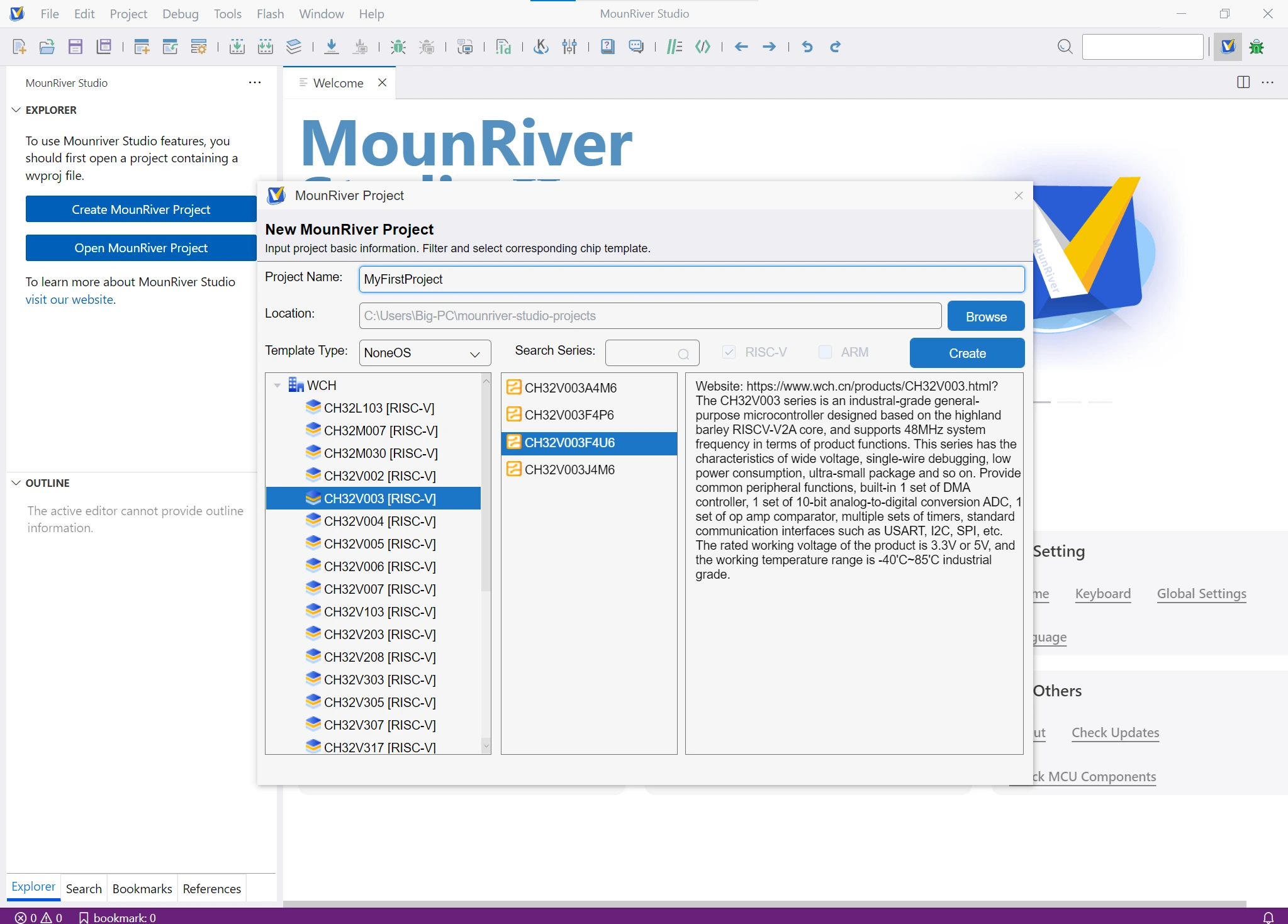
Task: Open the editor more-actions ellipsis menu
Action: tap(1268, 82)
